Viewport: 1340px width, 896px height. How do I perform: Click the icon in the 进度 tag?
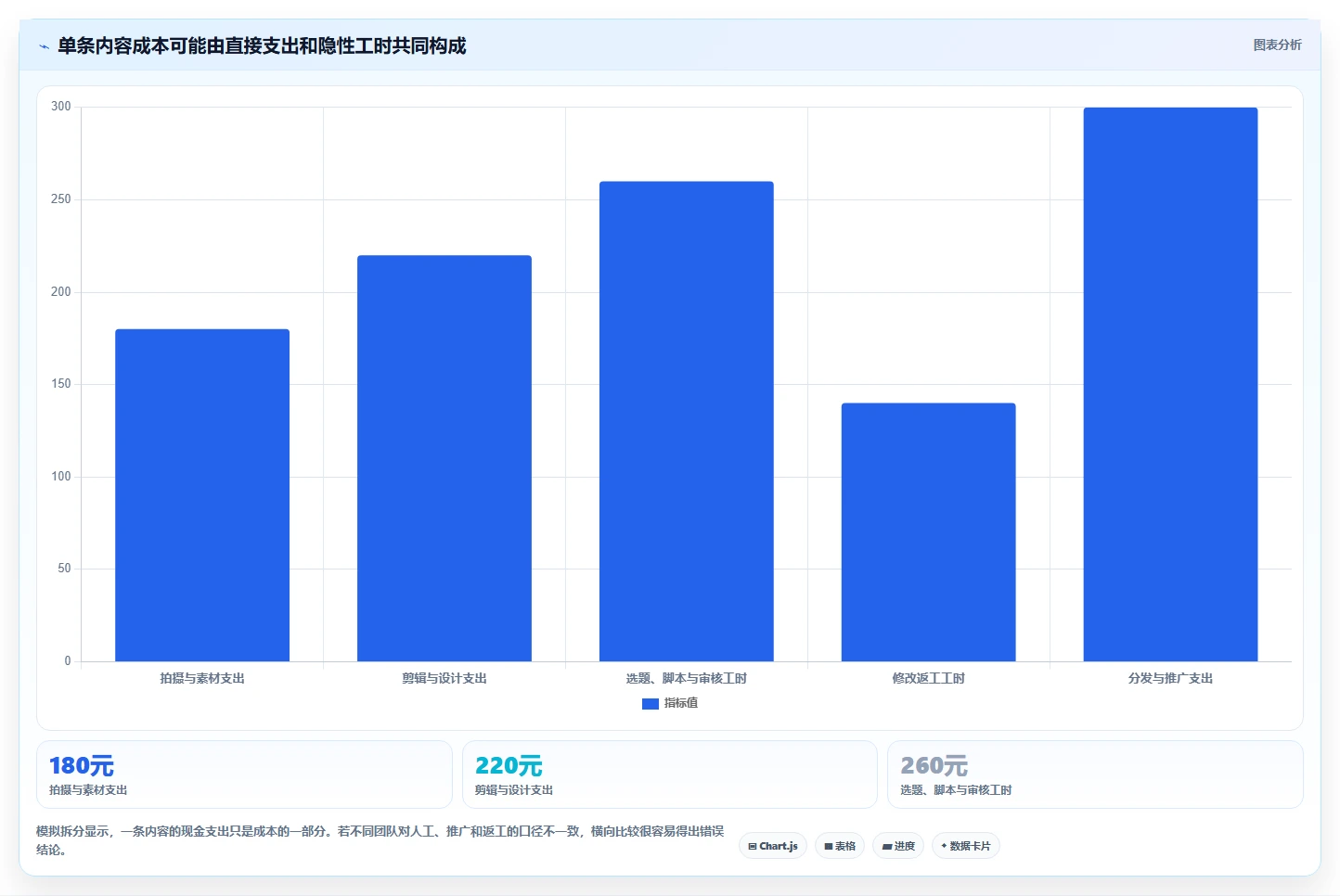887,847
